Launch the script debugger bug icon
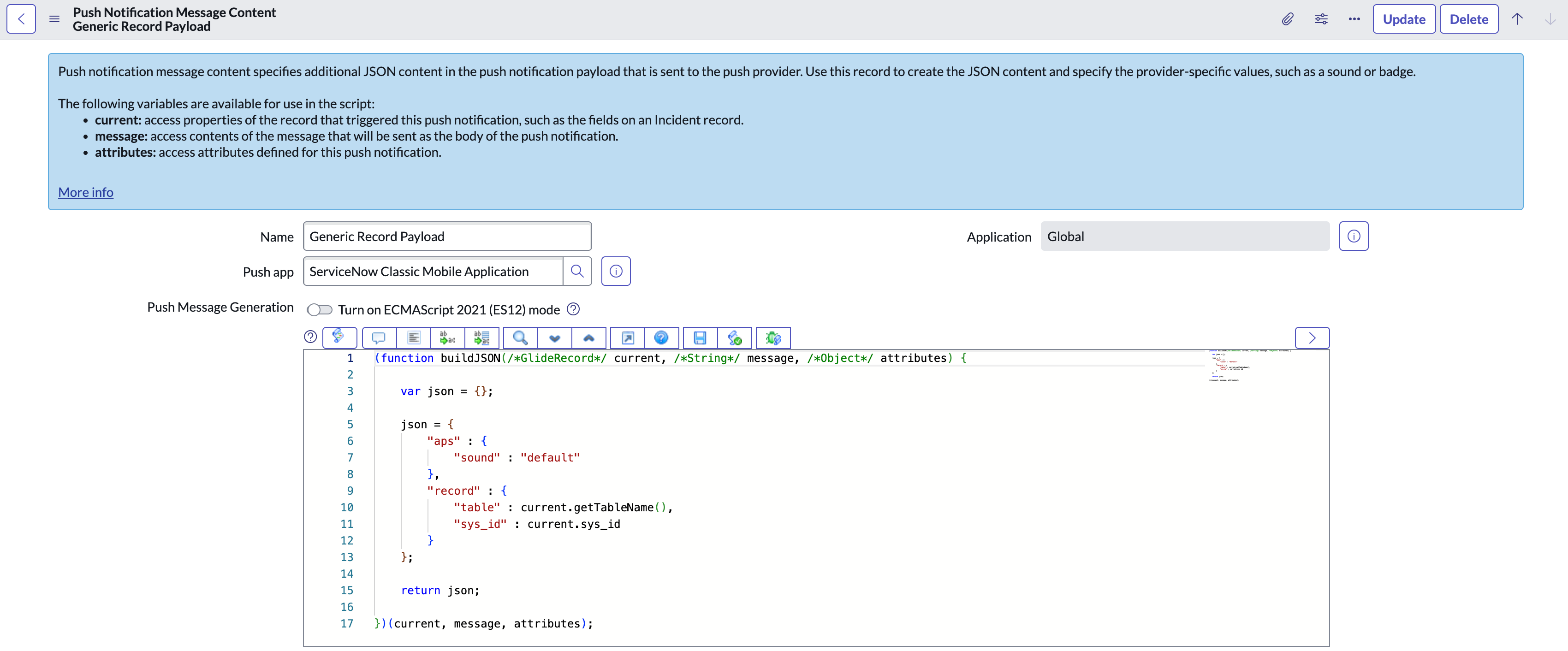The image size is (1568, 651). click(x=773, y=337)
